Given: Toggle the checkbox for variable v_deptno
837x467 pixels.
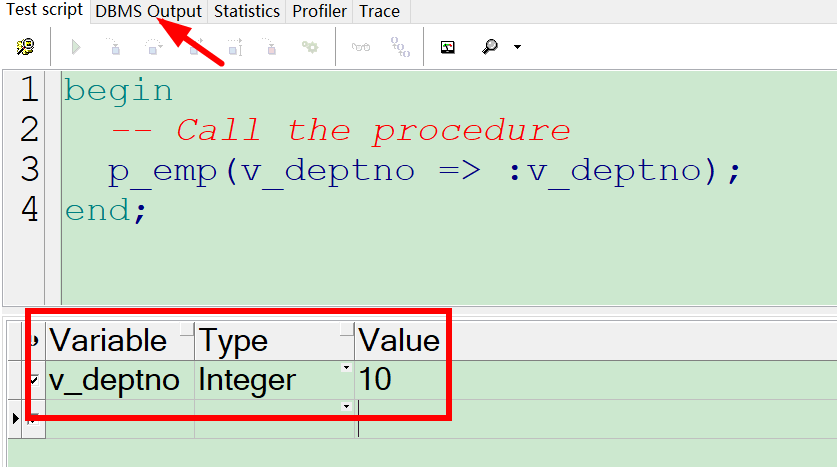Looking at the screenshot, I should (x=34, y=380).
